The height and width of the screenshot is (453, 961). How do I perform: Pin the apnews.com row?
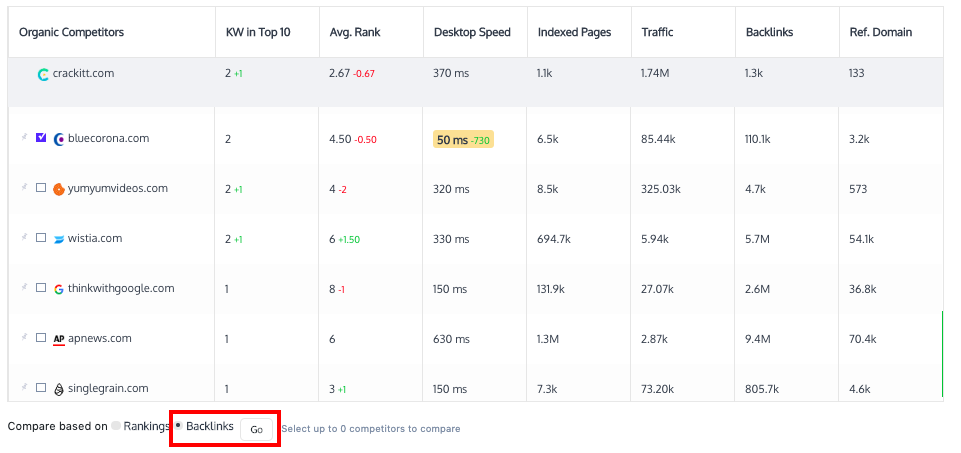click(x=25, y=337)
